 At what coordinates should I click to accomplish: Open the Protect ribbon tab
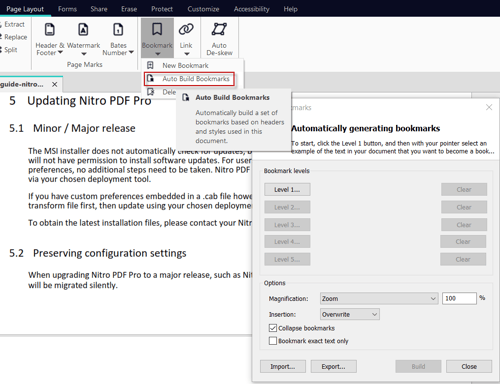coord(162,9)
